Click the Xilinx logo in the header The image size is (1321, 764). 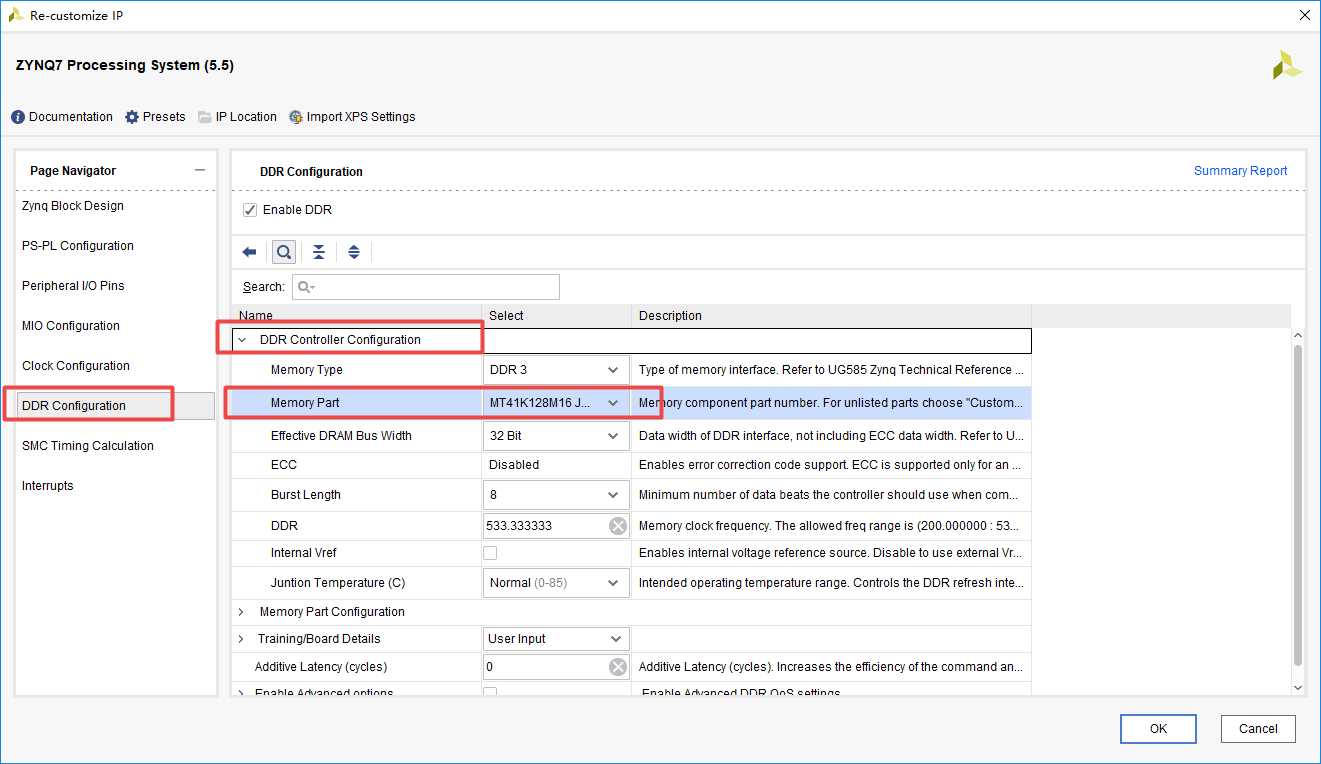[1286, 66]
